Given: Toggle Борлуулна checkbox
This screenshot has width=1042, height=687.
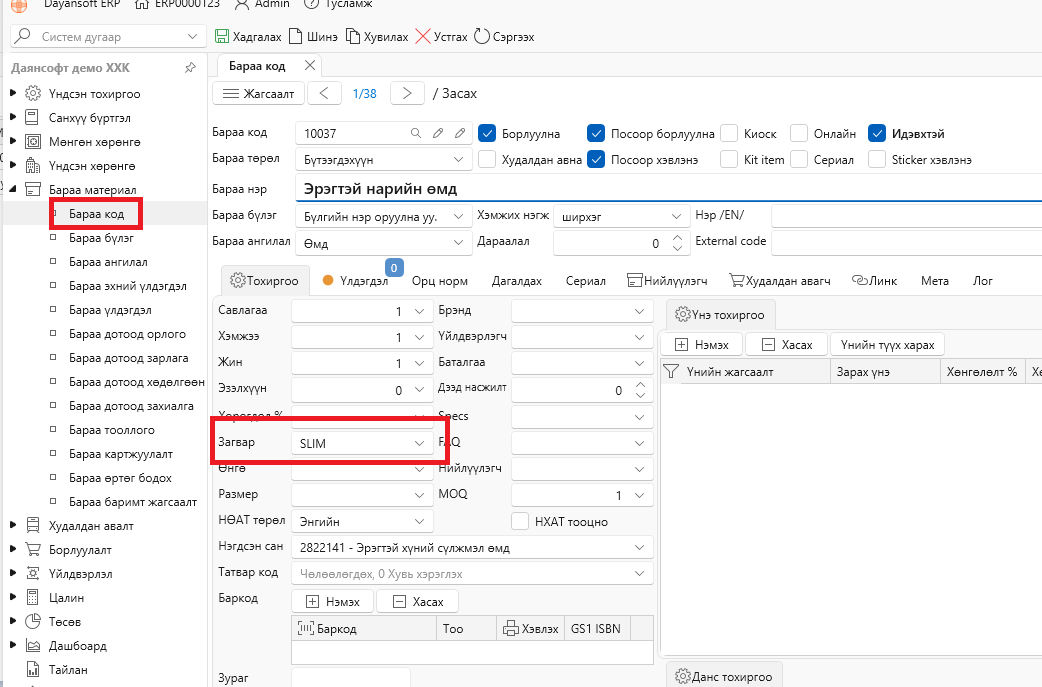Looking at the screenshot, I should pos(487,134).
